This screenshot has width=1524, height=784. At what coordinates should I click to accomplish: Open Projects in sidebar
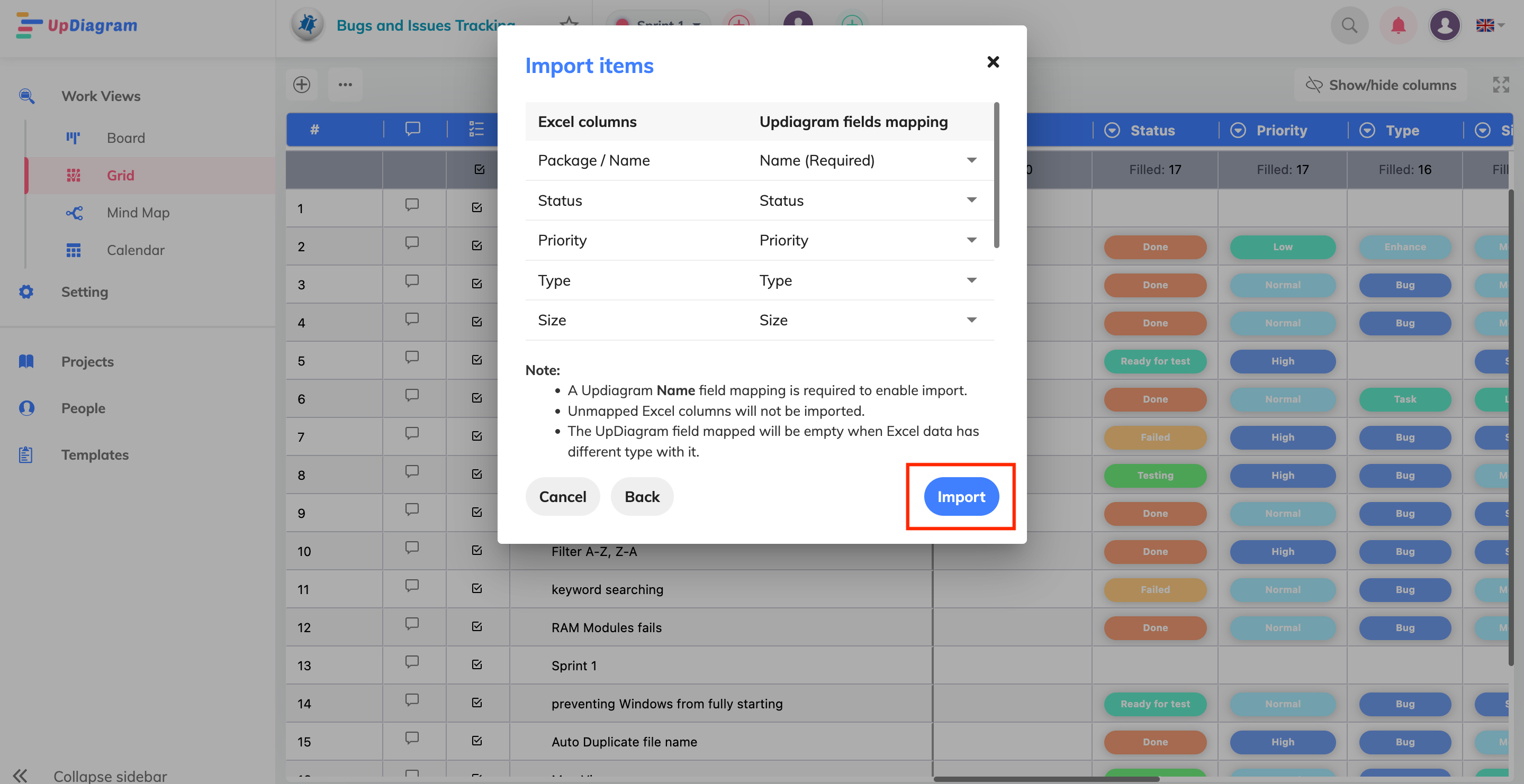[87, 361]
